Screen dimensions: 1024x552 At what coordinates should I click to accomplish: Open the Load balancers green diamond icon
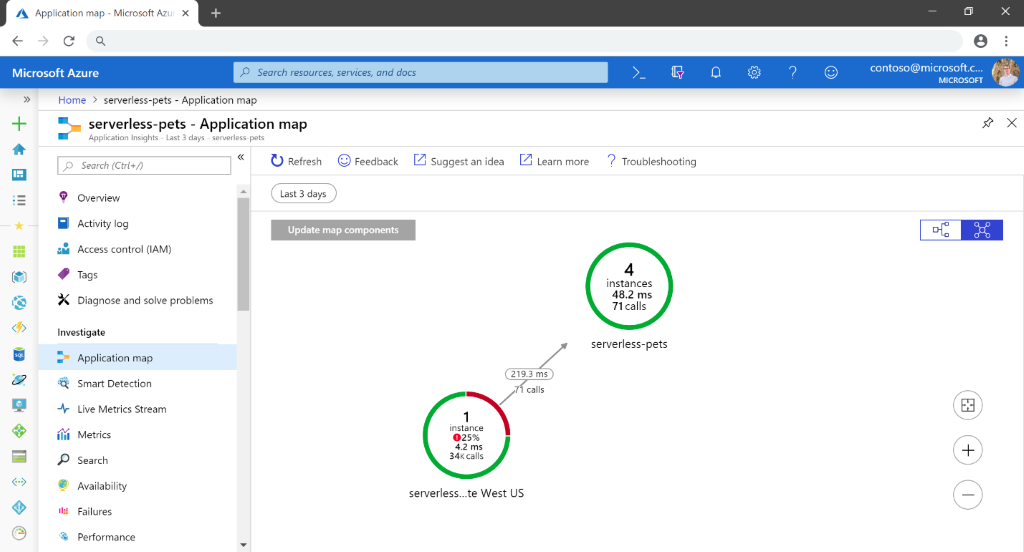(19, 430)
